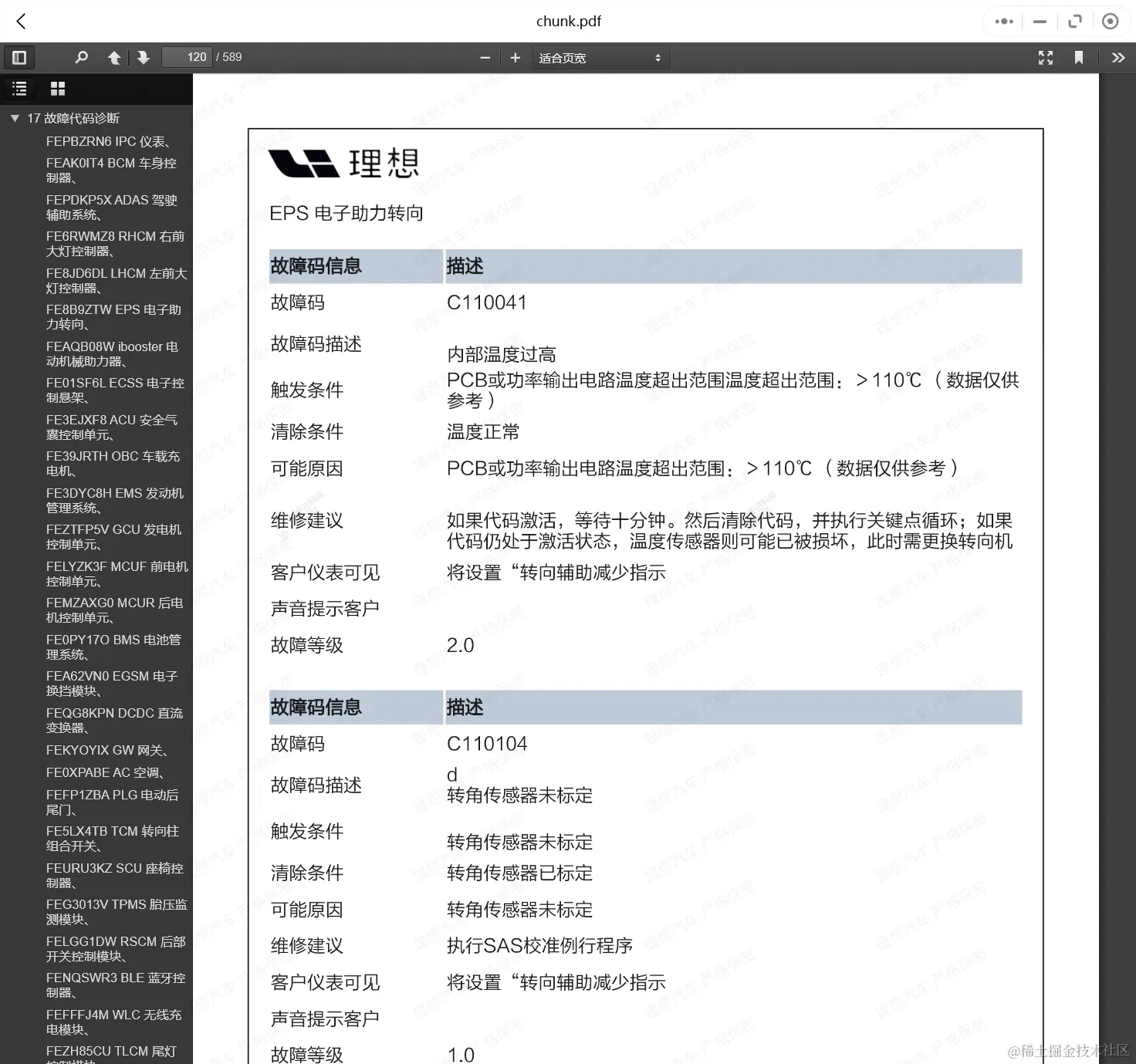The width and height of the screenshot is (1136, 1064).
Task: Toggle the sidebar panel visibility
Action: pyautogui.click(x=19, y=57)
